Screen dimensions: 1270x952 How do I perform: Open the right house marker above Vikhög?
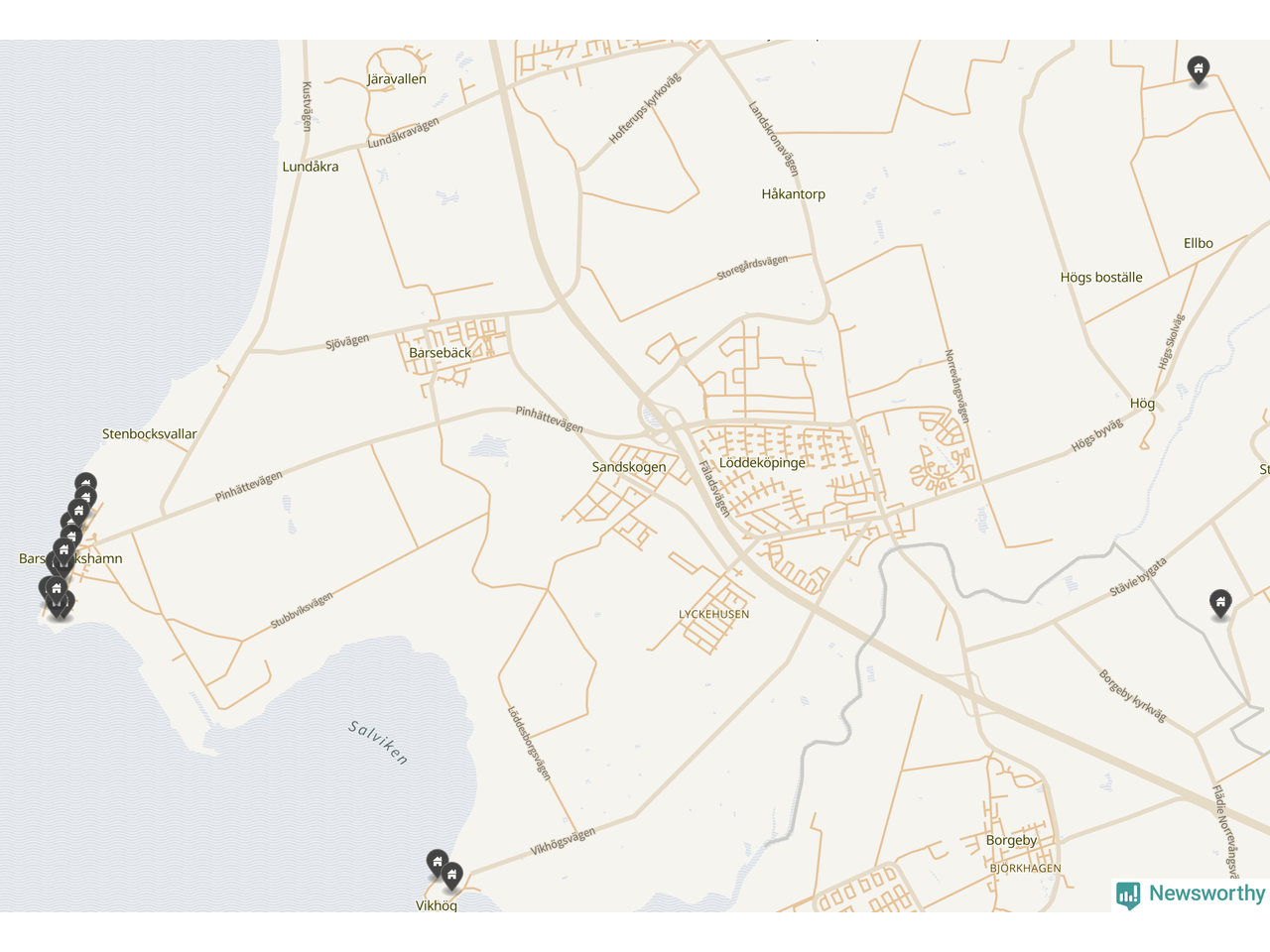point(452,876)
